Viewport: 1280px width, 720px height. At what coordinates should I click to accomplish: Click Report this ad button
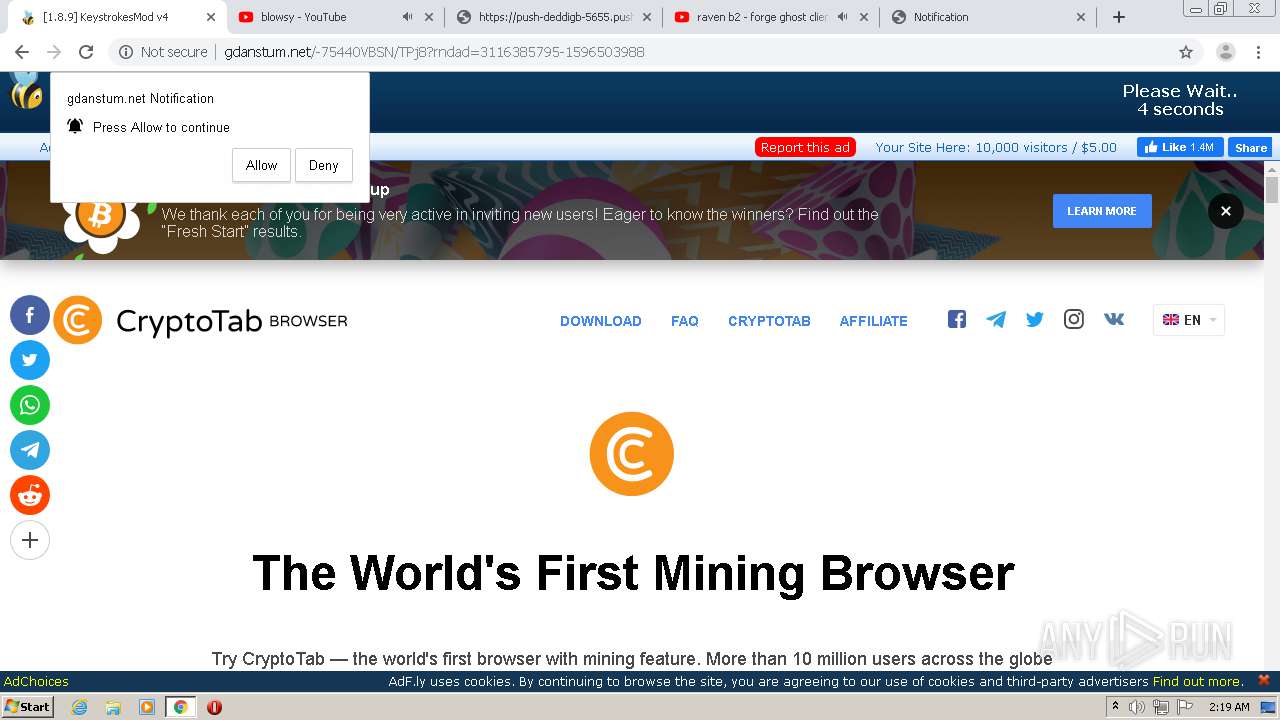coord(805,147)
